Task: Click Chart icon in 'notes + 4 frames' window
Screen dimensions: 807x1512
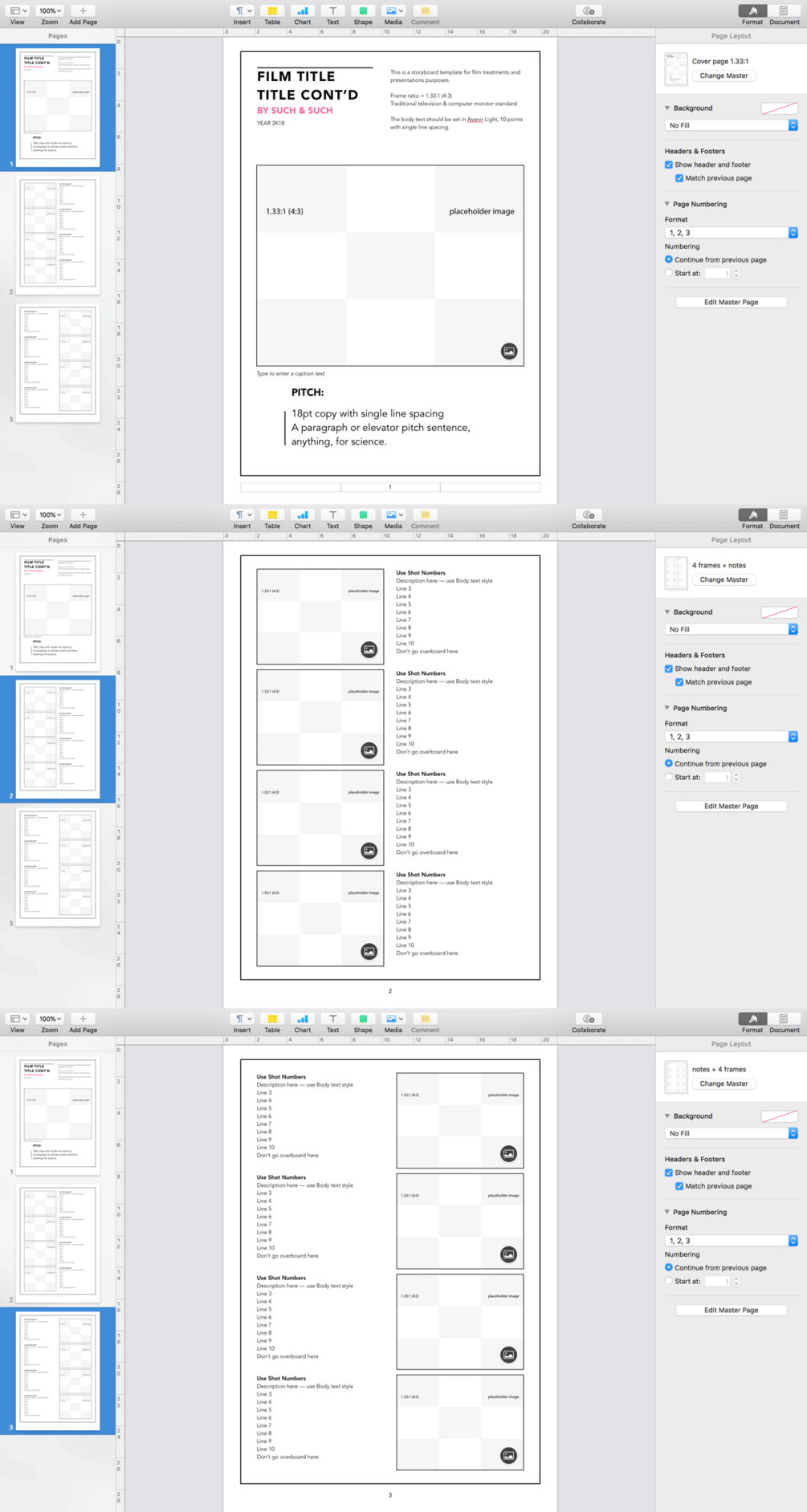Action: pos(302,1019)
